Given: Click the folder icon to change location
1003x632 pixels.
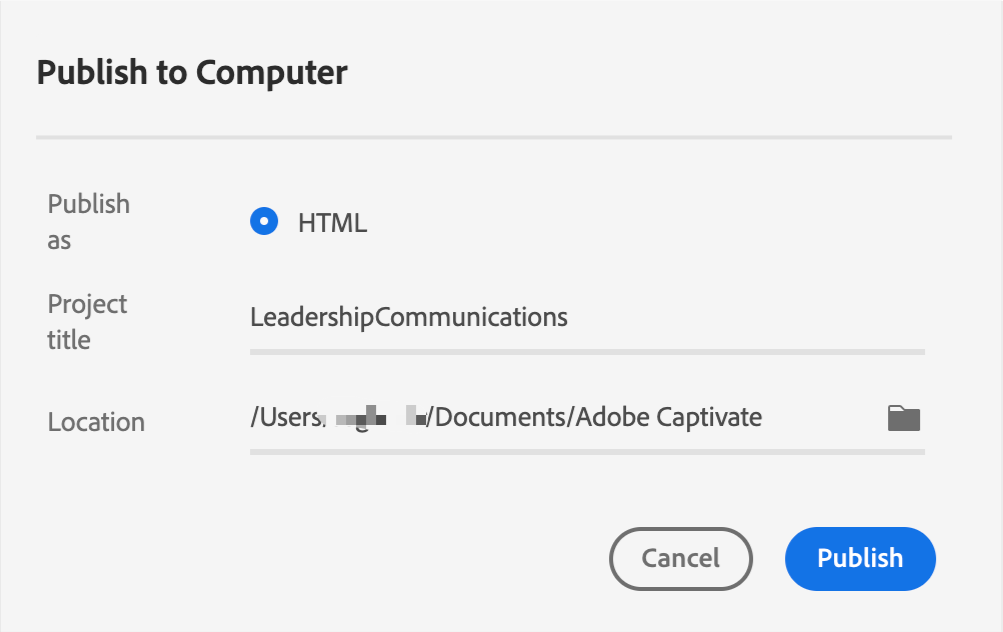Looking at the screenshot, I should 902,417.
